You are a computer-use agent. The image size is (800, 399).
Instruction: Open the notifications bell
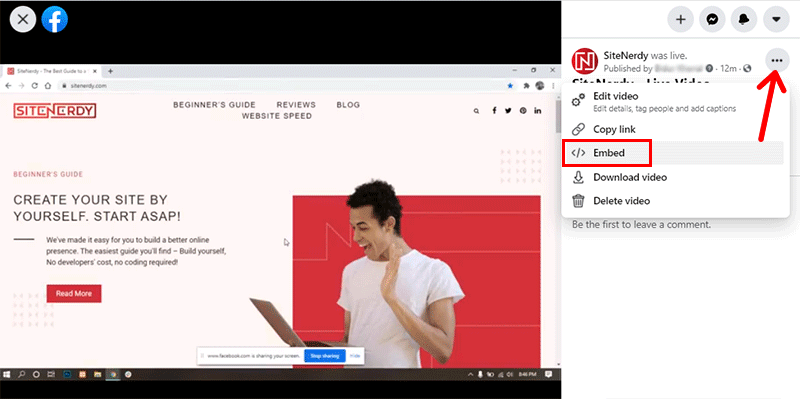744,20
